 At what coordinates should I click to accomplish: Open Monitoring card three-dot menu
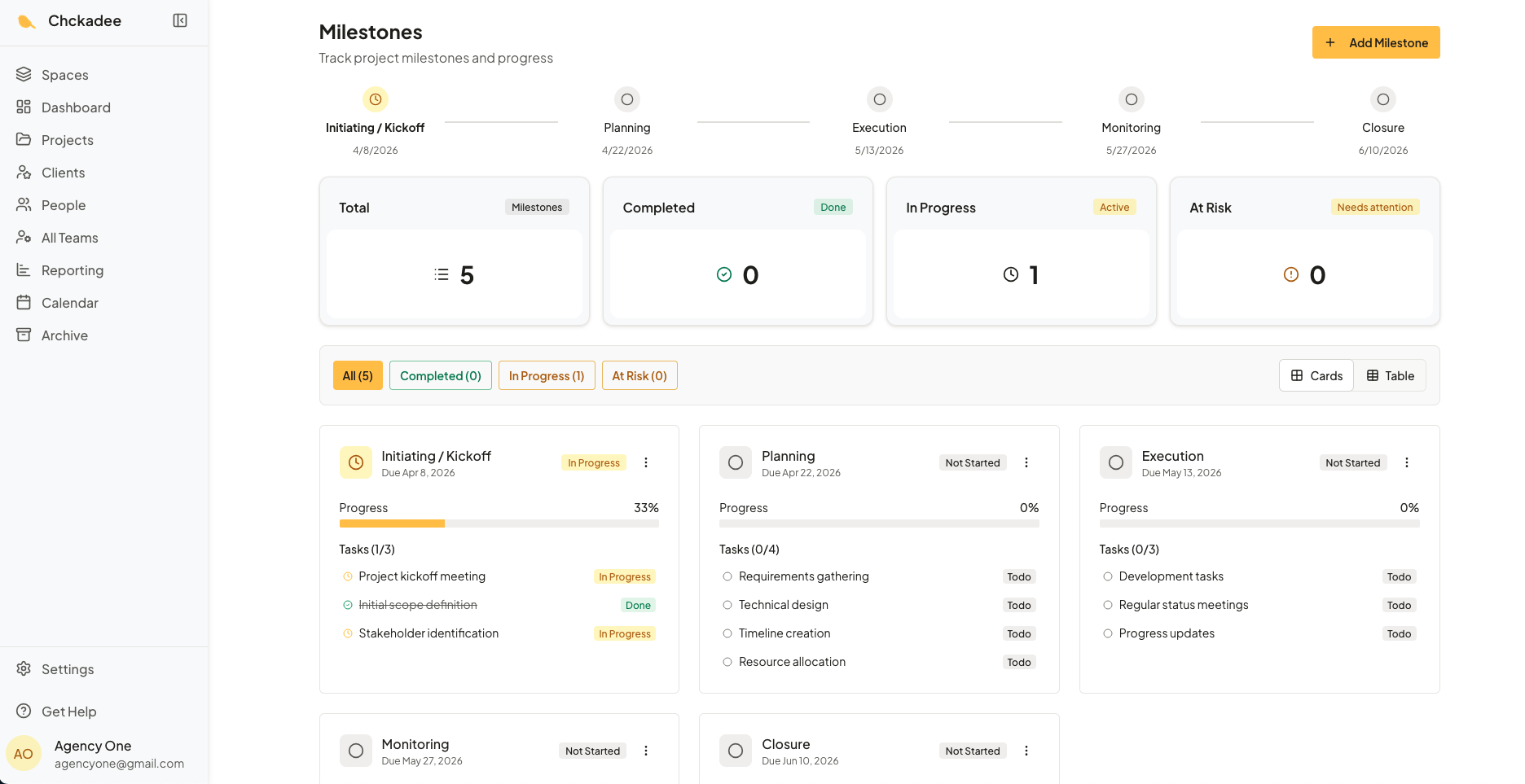coord(646,751)
